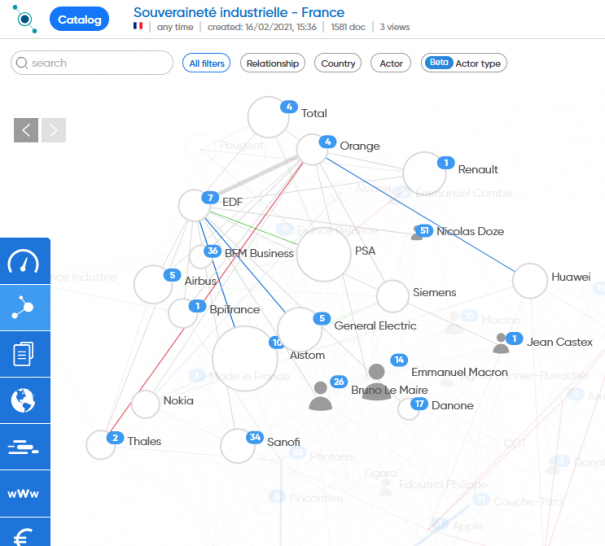This screenshot has width=605, height=546.
Task: Select the BFM Business node circle
Action: coord(201,257)
